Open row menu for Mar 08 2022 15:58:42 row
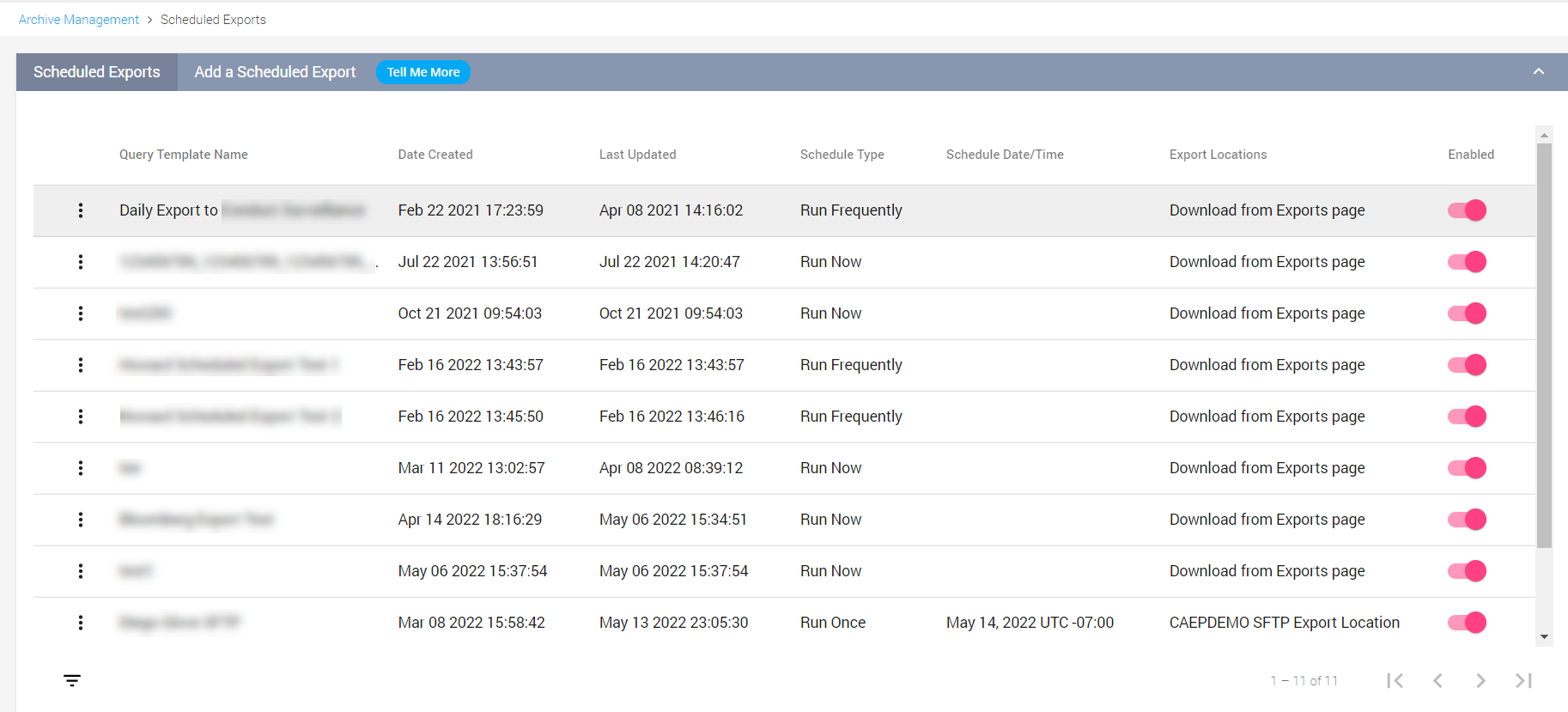This screenshot has width=1568, height=712. coord(81,623)
